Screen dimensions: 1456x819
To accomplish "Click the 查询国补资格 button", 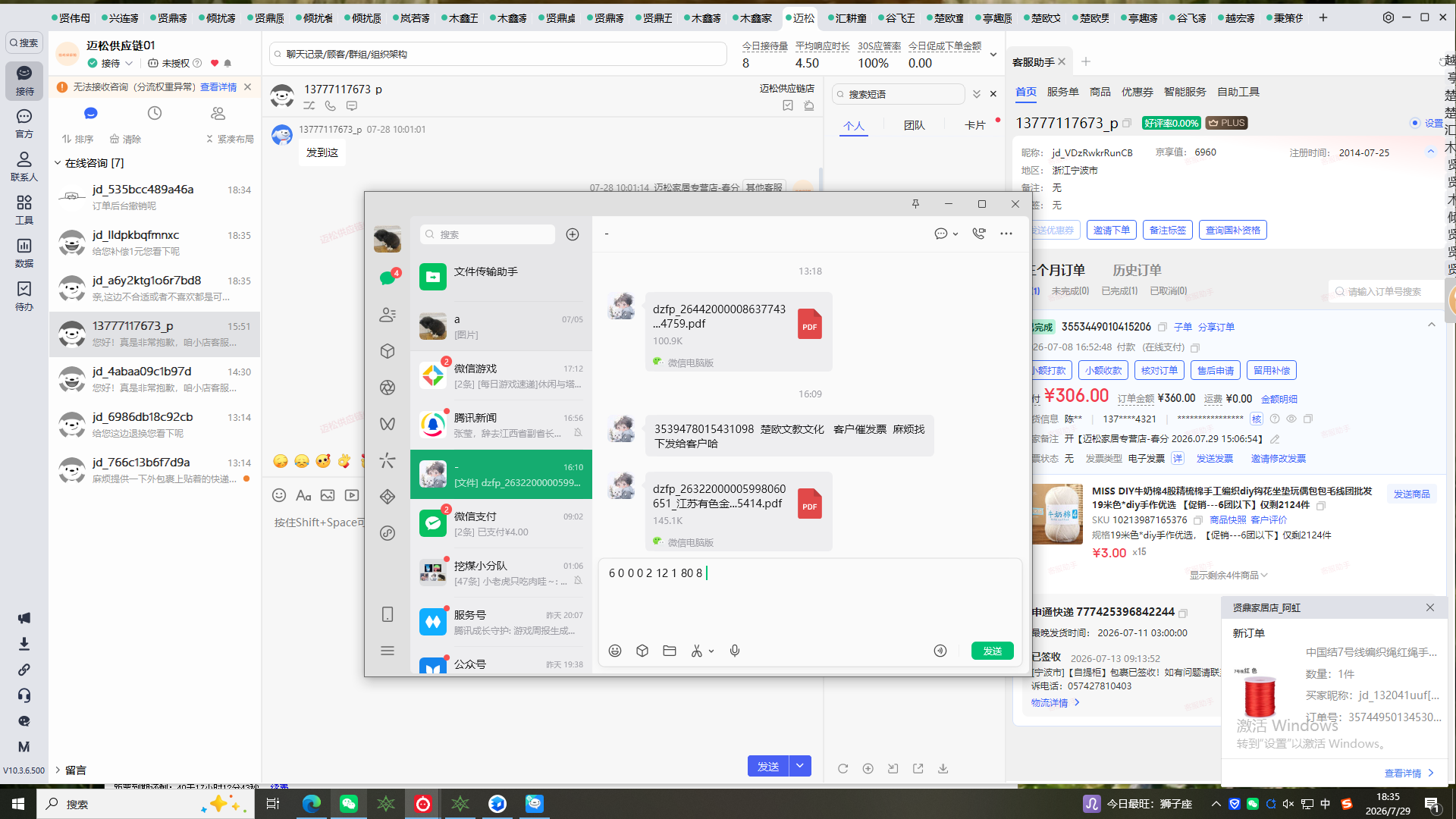I will [1232, 230].
